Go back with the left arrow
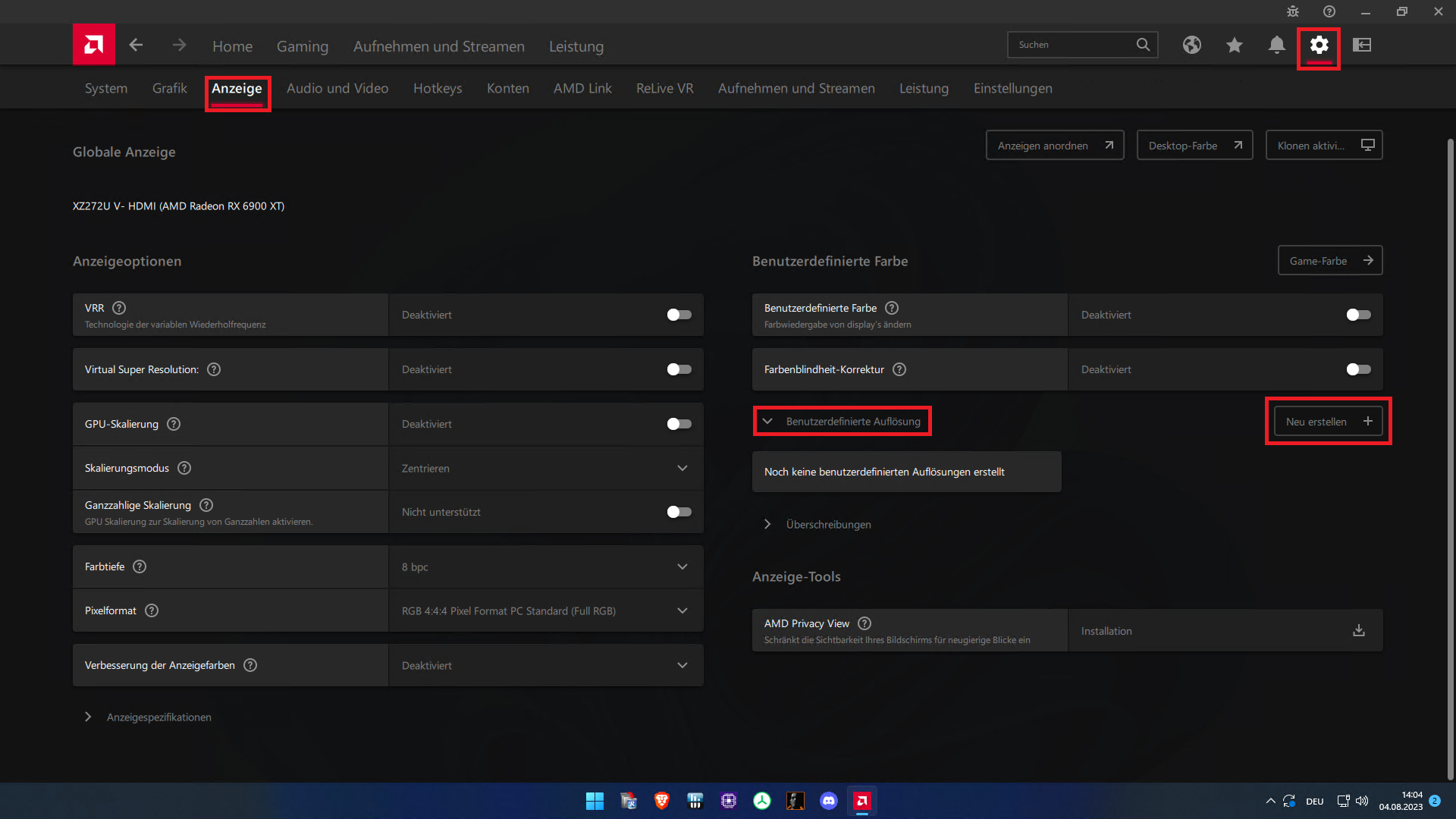This screenshot has width=1456, height=819. point(136,45)
